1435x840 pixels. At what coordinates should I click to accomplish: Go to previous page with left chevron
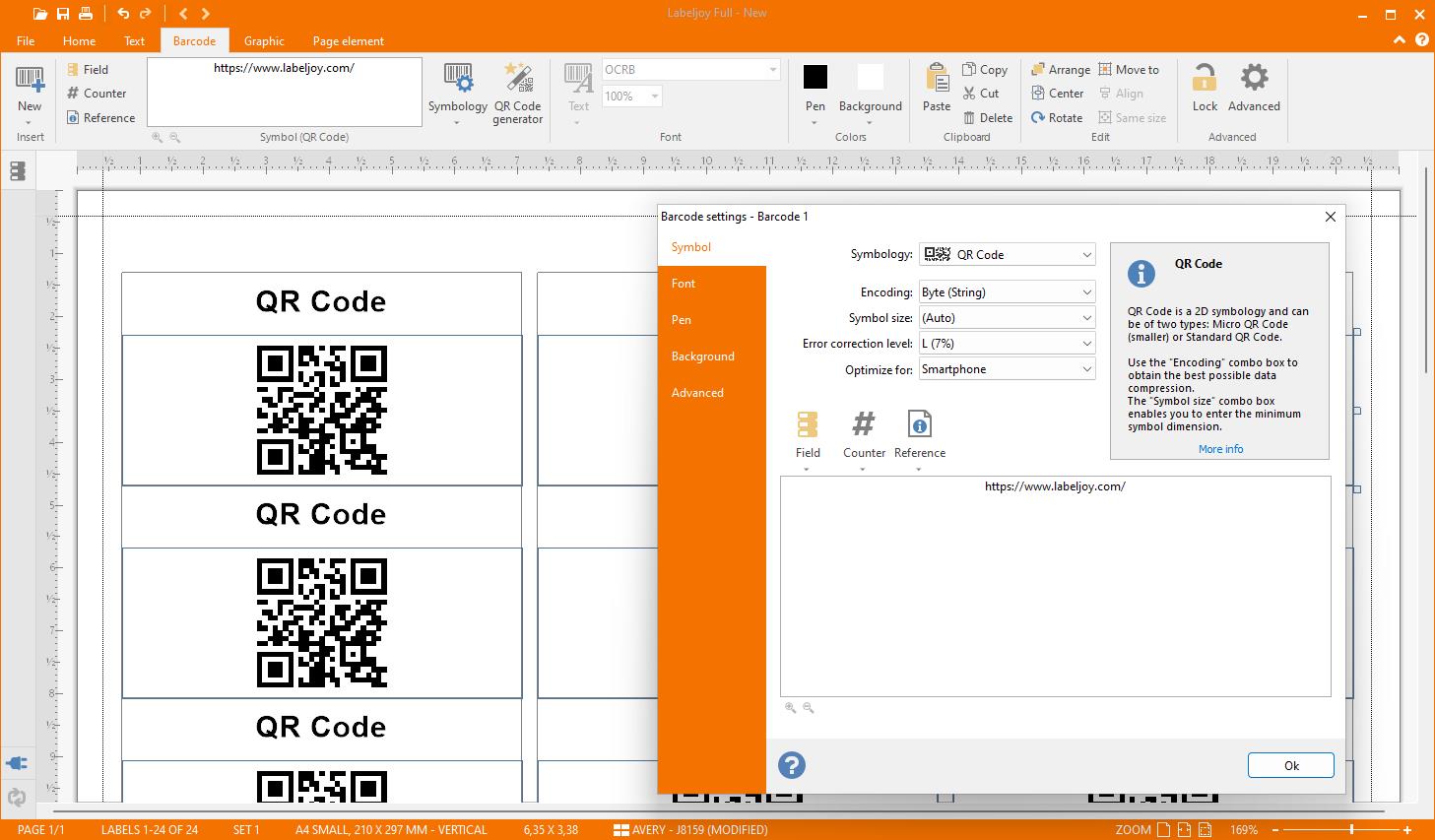tap(183, 14)
